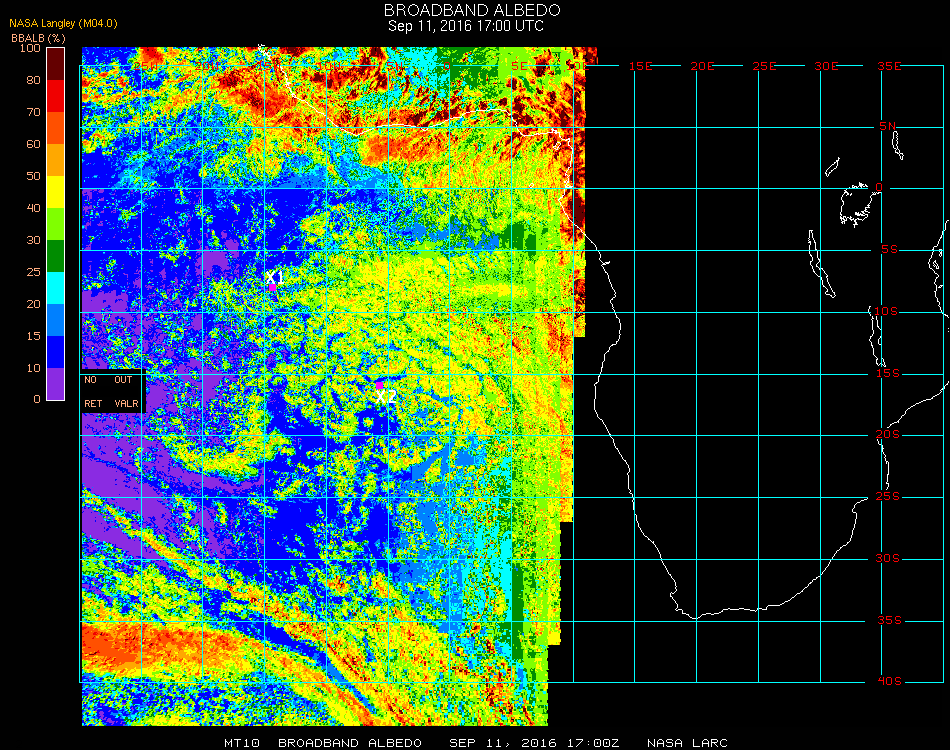
Task: Click the SEP 11, 2016 17:00Z footer text
Action: (x=534, y=743)
